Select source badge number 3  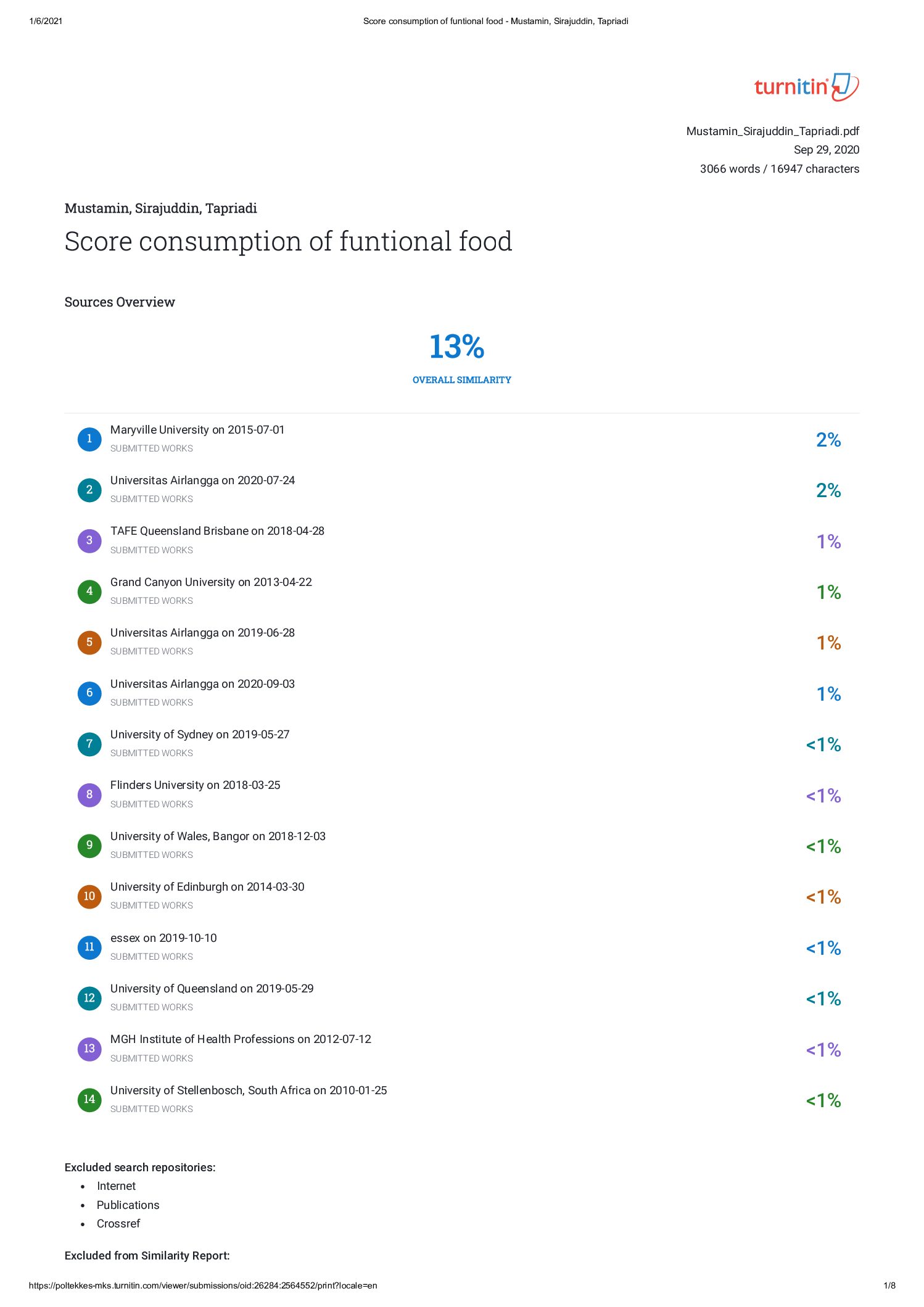click(x=89, y=541)
